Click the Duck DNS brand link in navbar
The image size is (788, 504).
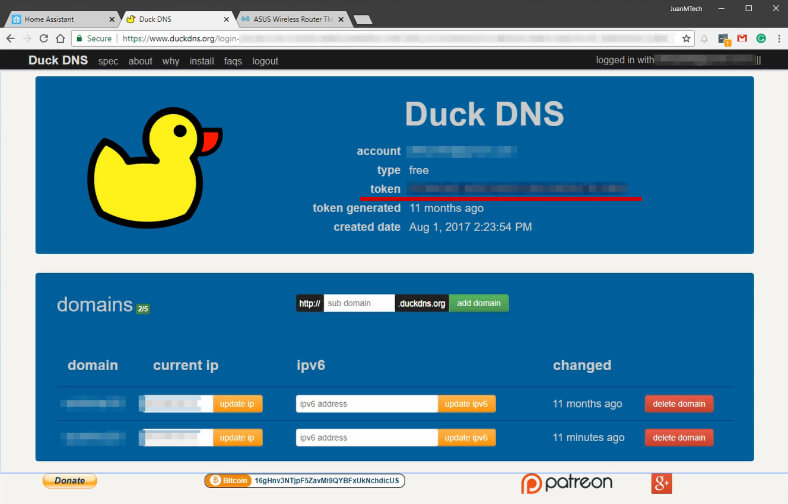(58, 60)
